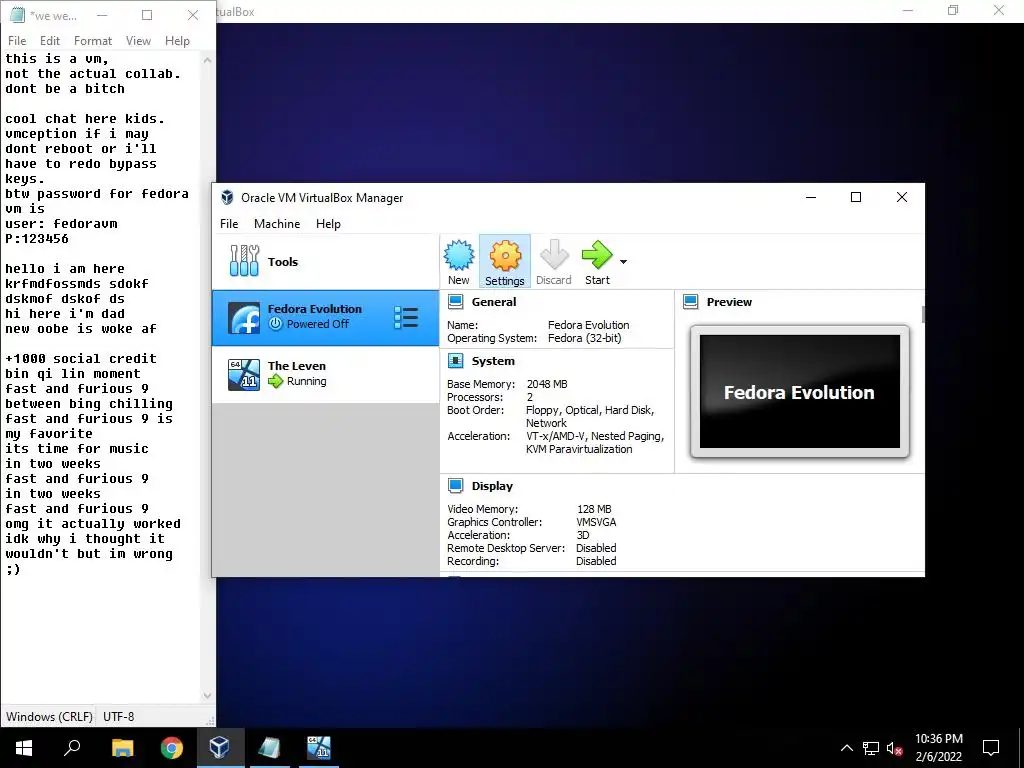1024x768 pixels.
Task: Click the Preview panel header icon
Action: click(690, 302)
